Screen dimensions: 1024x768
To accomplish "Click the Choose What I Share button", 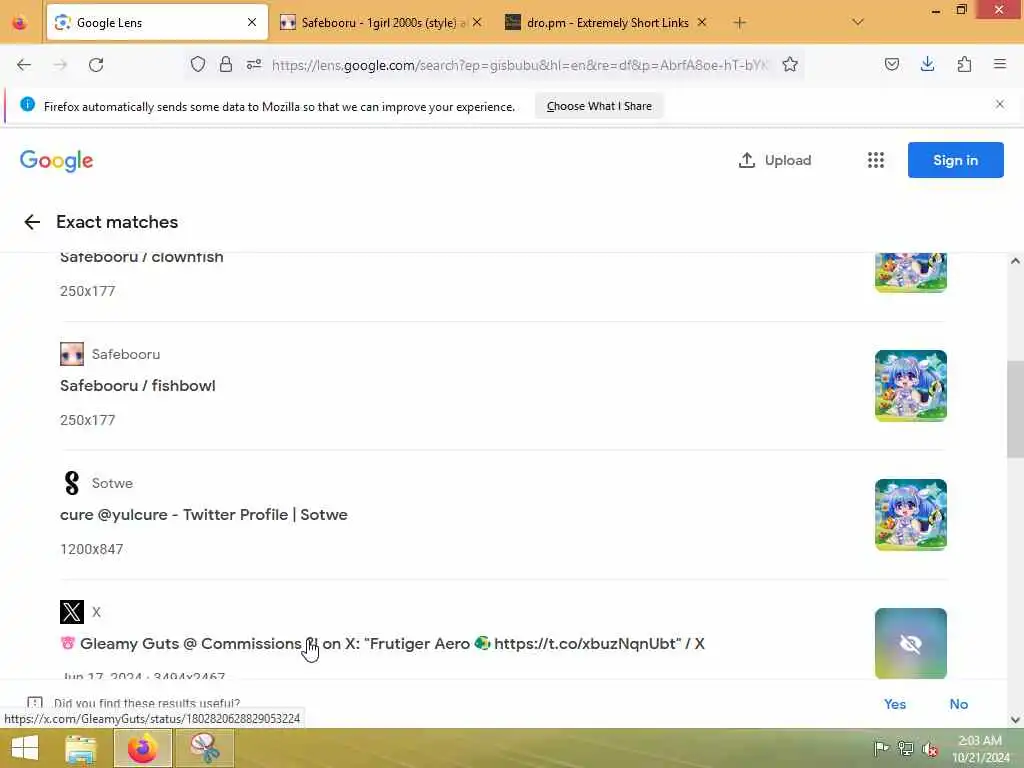I will pyautogui.click(x=599, y=106).
